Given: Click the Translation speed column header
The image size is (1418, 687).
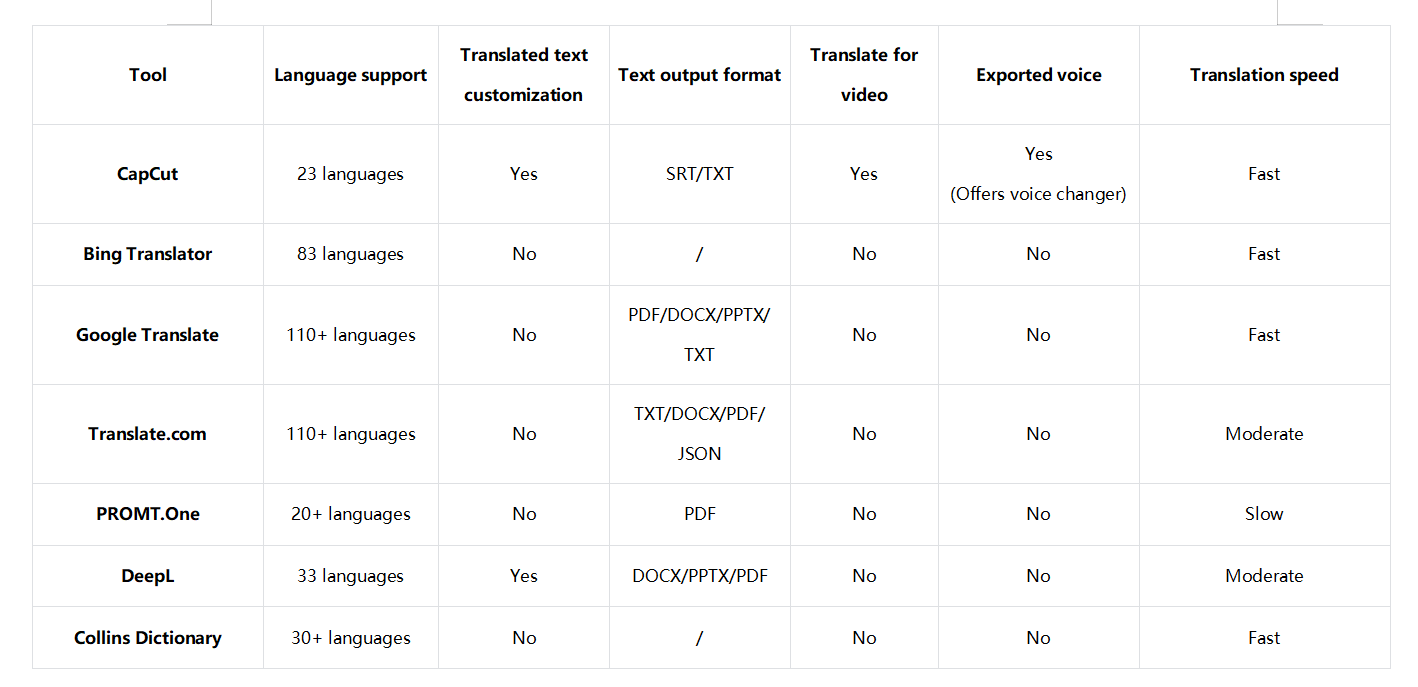Looking at the screenshot, I should (1263, 75).
